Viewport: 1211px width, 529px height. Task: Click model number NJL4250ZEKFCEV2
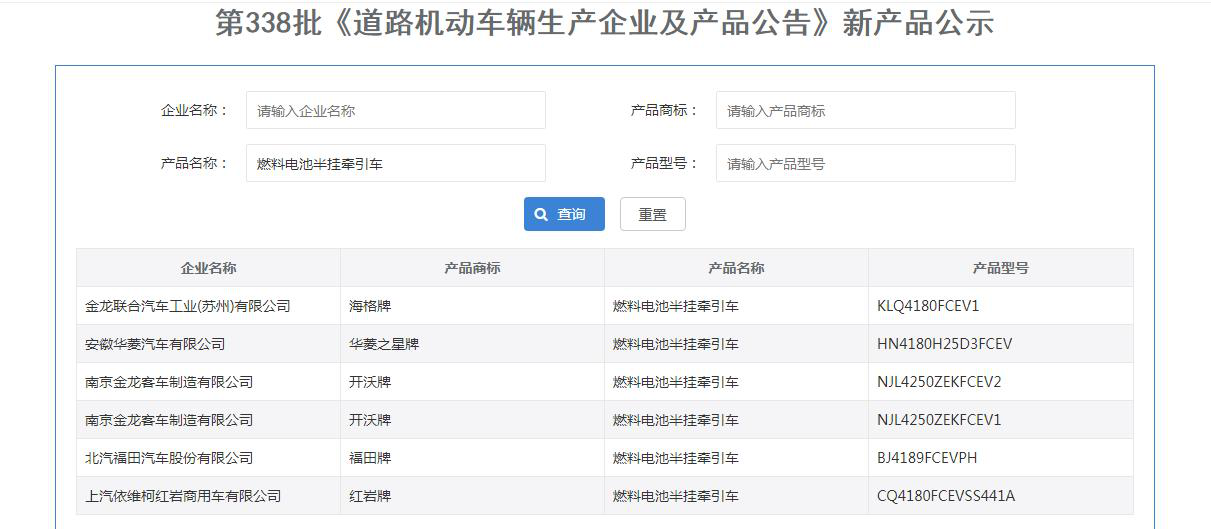coord(939,382)
